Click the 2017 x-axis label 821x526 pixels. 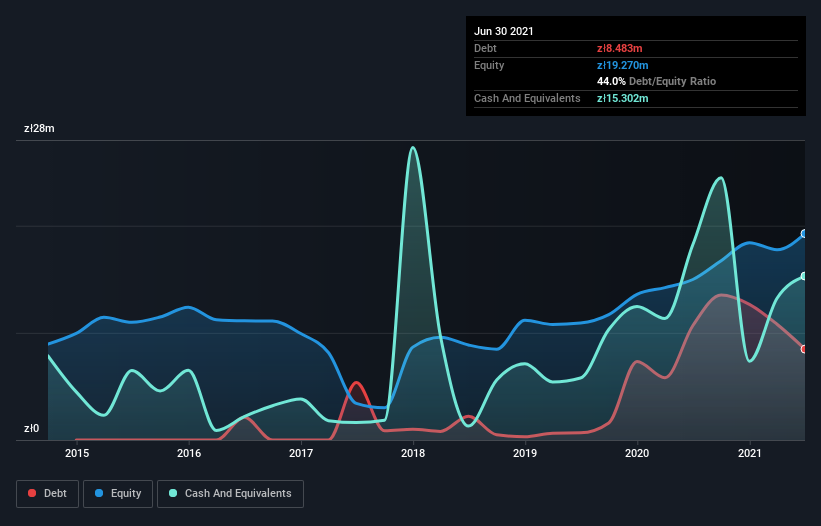click(x=301, y=453)
